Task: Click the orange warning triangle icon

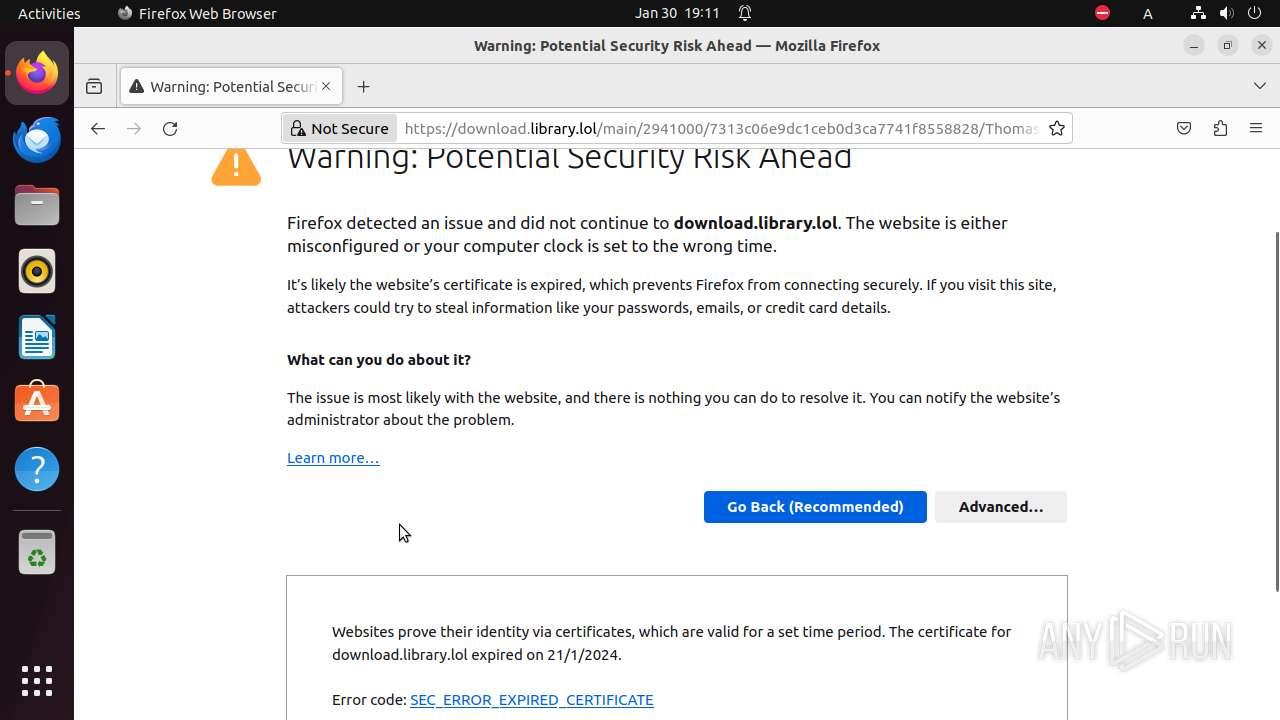Action: [236, 166]
